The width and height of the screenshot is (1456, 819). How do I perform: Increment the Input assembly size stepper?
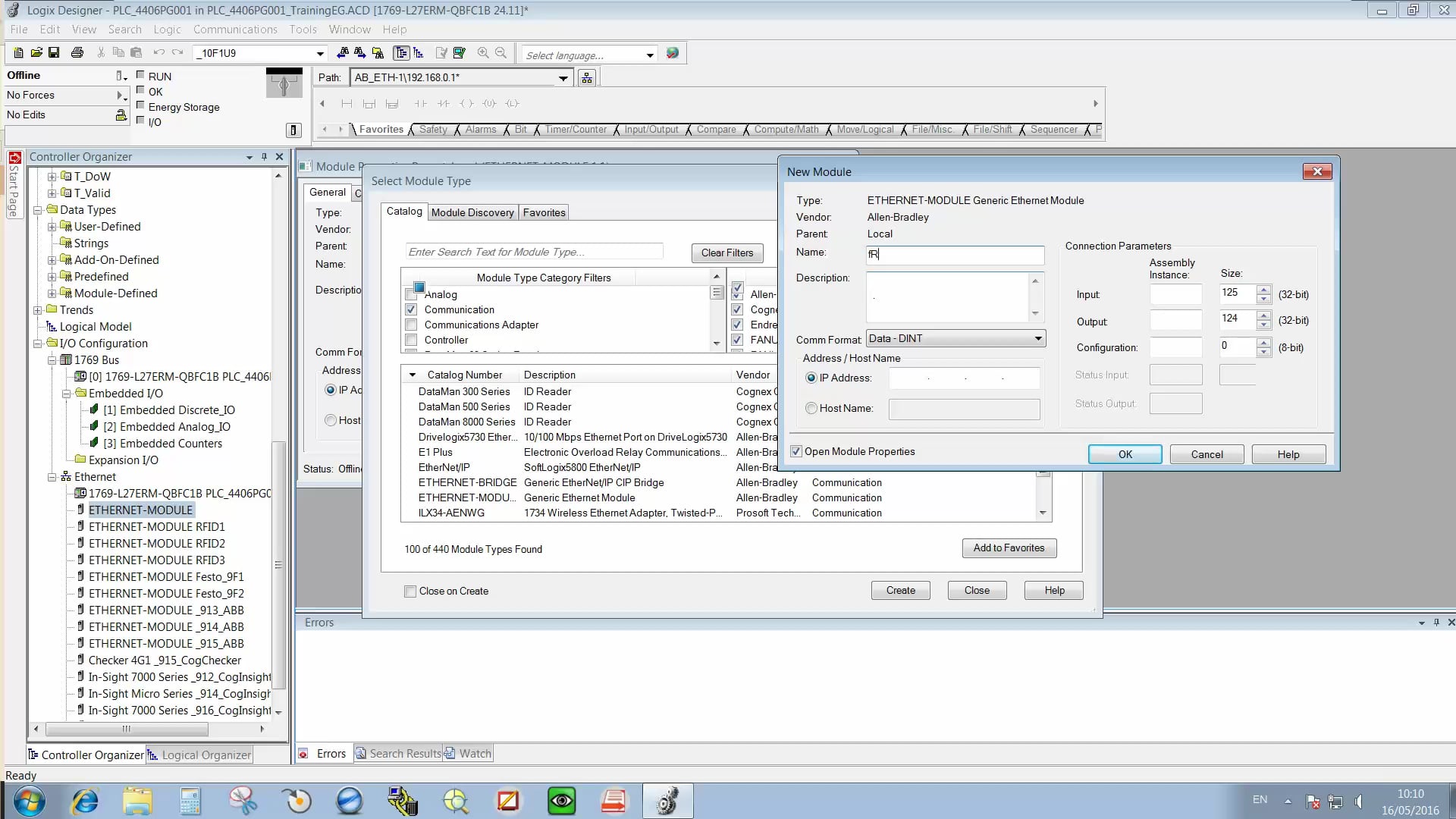[x=1263, y=290]
